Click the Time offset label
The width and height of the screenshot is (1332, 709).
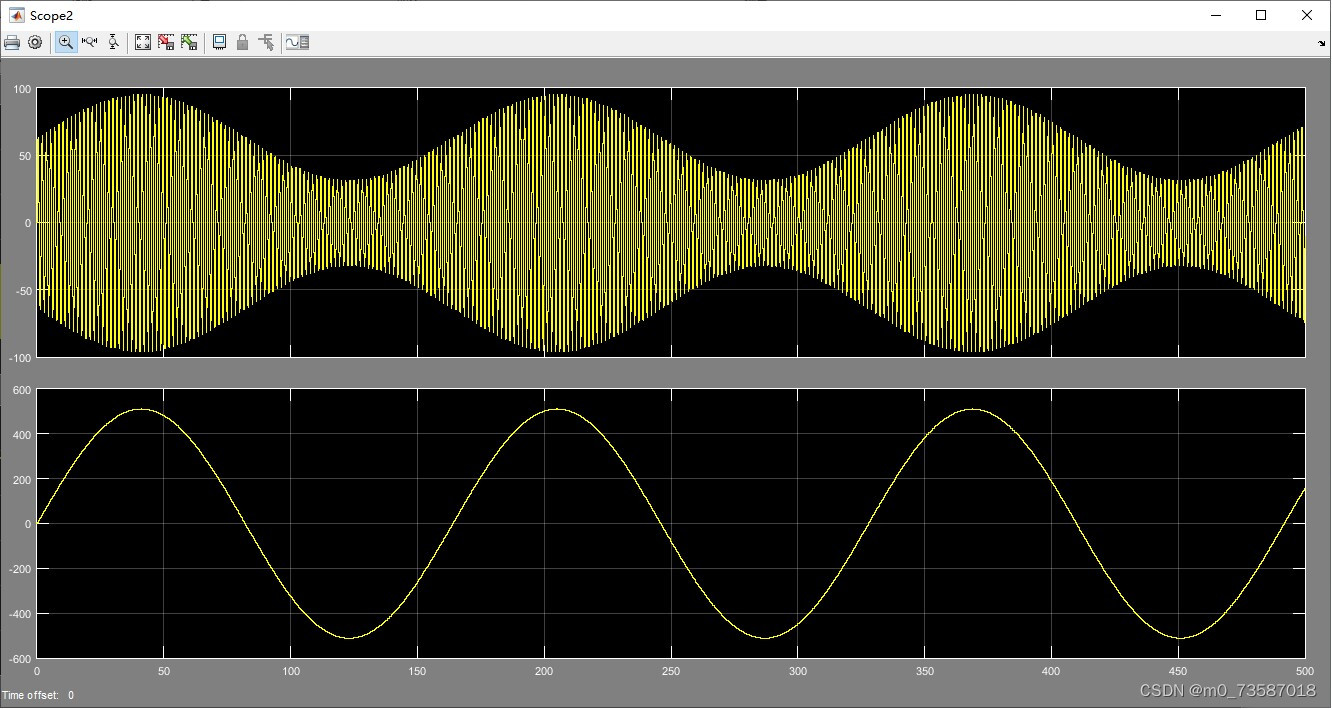[x=31, y=695]
